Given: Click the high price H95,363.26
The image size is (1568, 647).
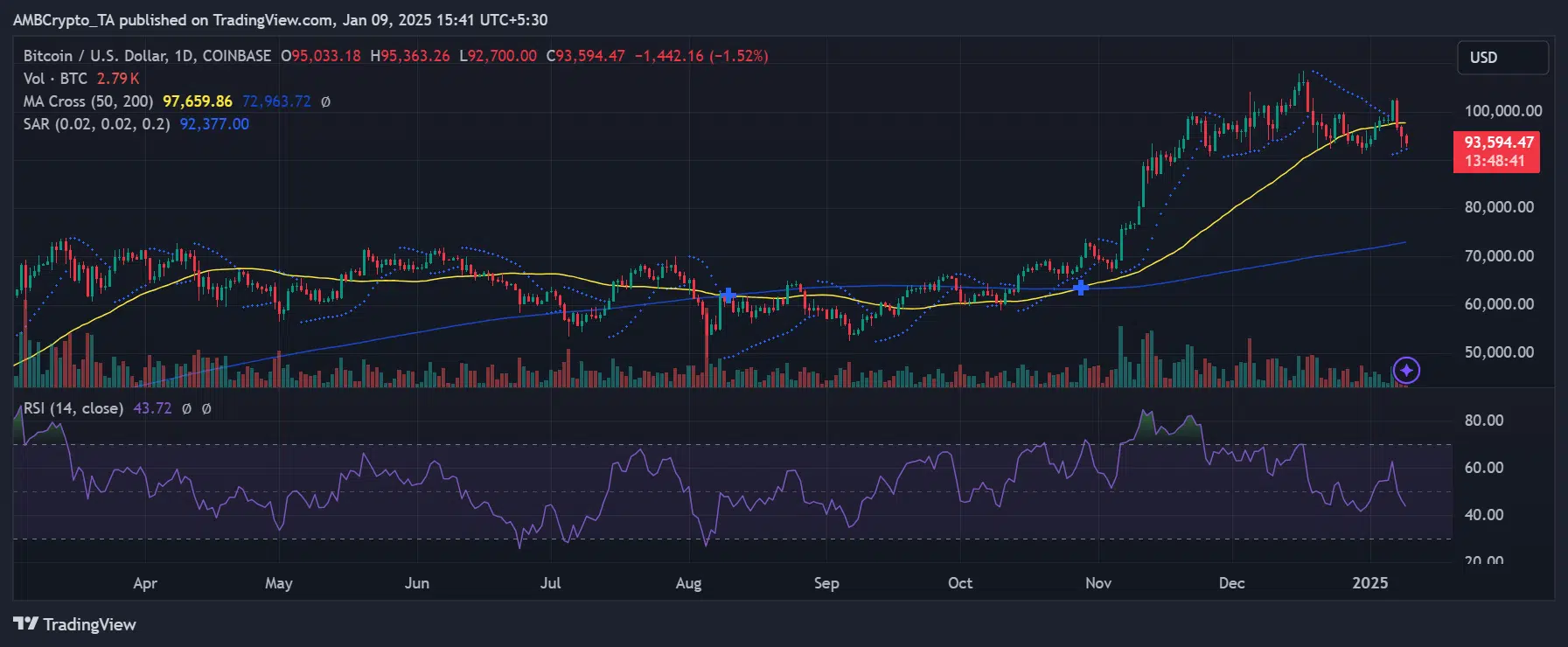Looking at the screenshot, I should pos(410,56).
